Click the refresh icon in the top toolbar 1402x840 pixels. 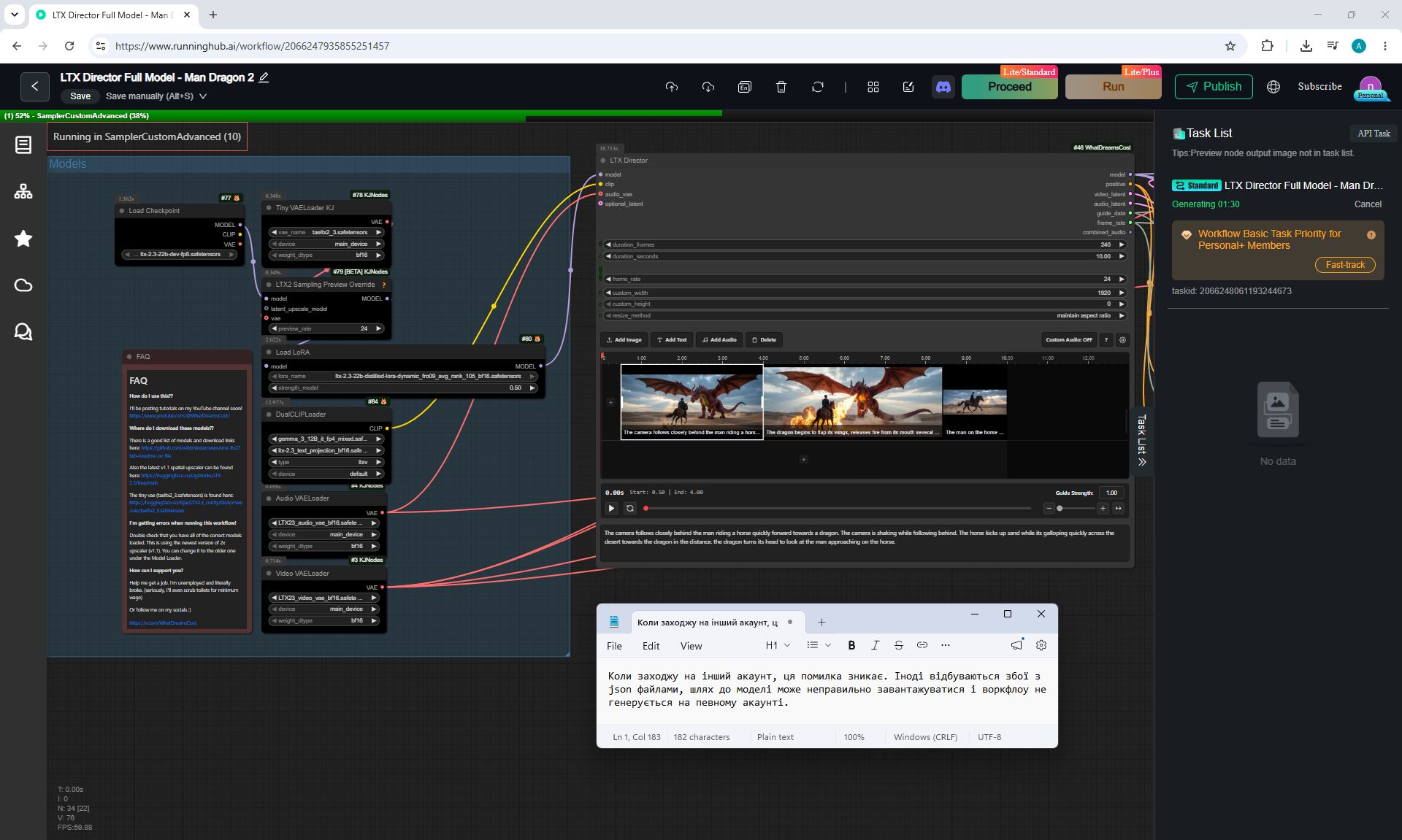tap(818, 87)
